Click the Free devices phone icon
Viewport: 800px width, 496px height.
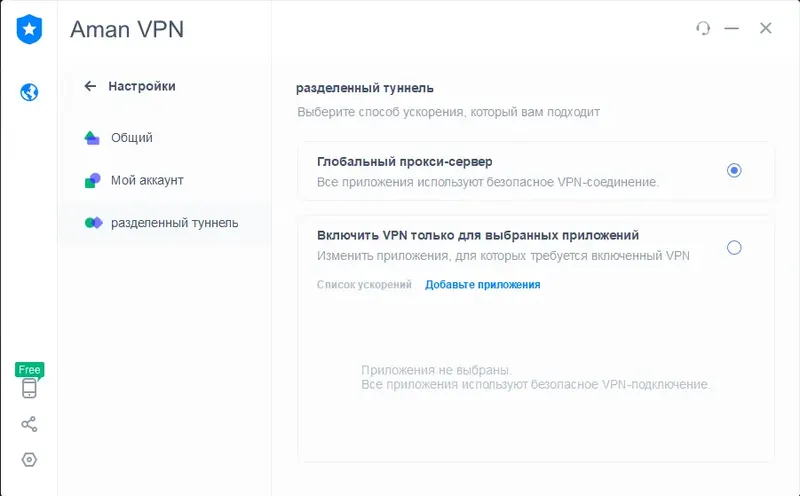pos(29,388)
